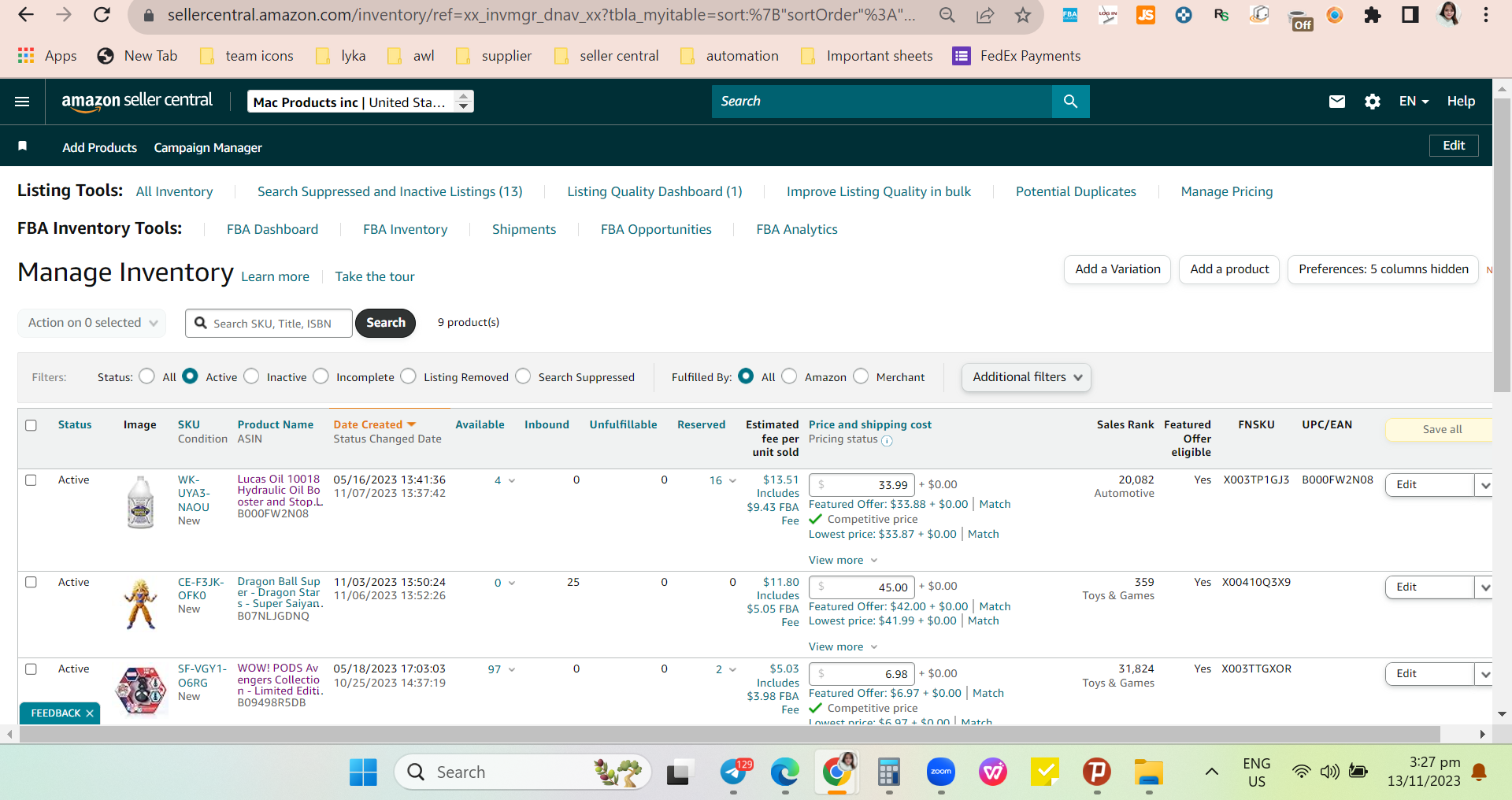Click the Take the tour link
The width and height of the screenshot is (1512, 800).
click(x=375, y=276)
